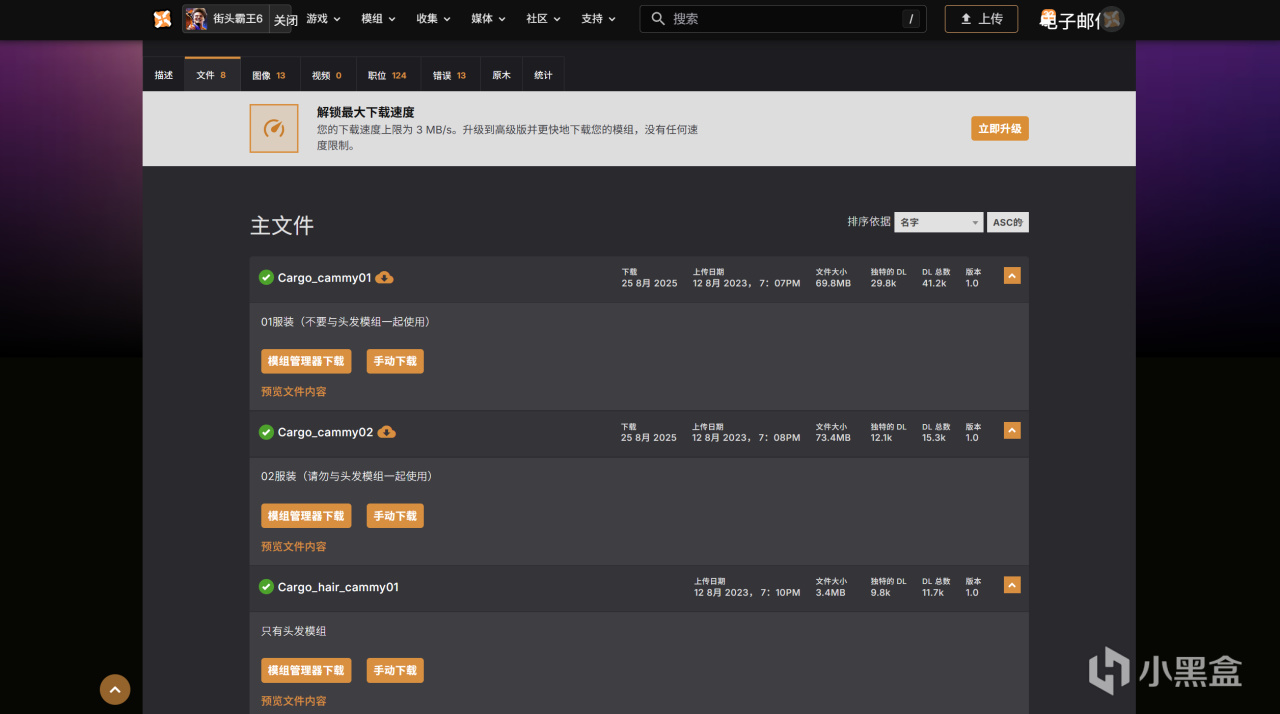Click 手动下载 for Cargo_cammy01

click(395, 361)
